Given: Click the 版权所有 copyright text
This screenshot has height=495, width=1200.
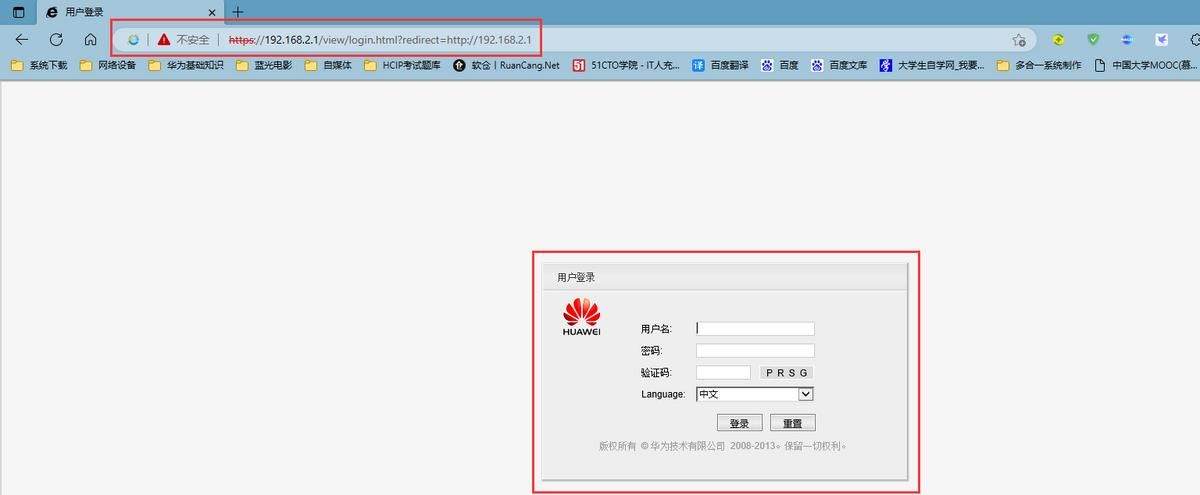Looking at the screenshot, I should pyautogui.click(x=722, y=446).
